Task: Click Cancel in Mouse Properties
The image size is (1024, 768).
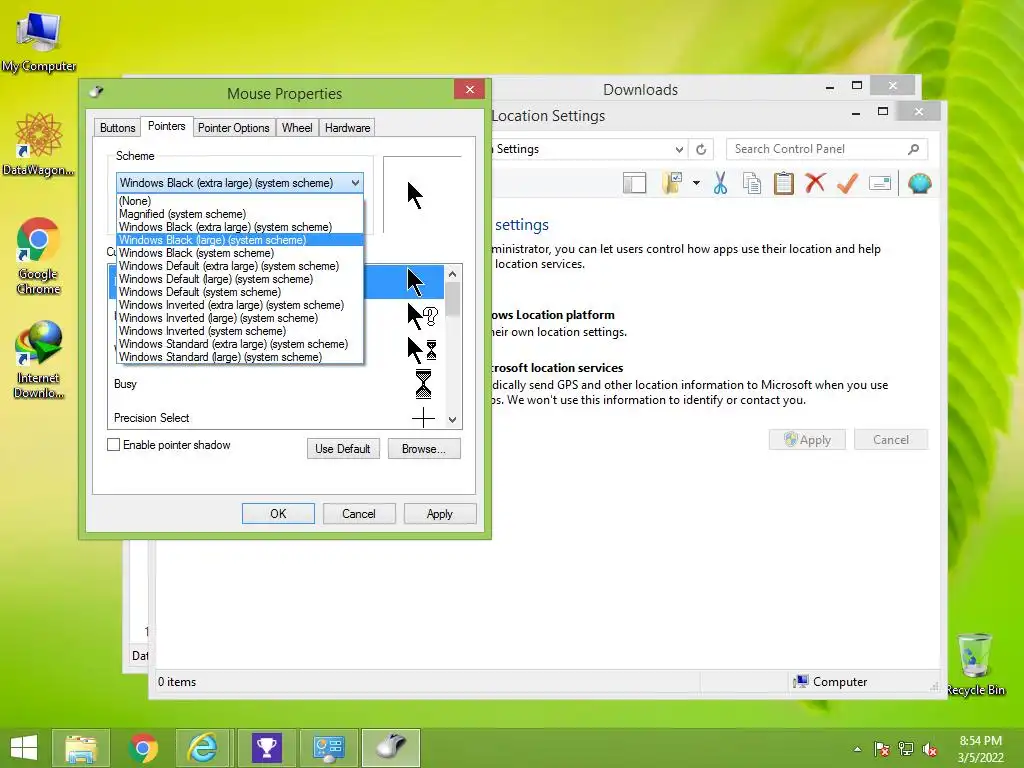Action: coord(359,514)
